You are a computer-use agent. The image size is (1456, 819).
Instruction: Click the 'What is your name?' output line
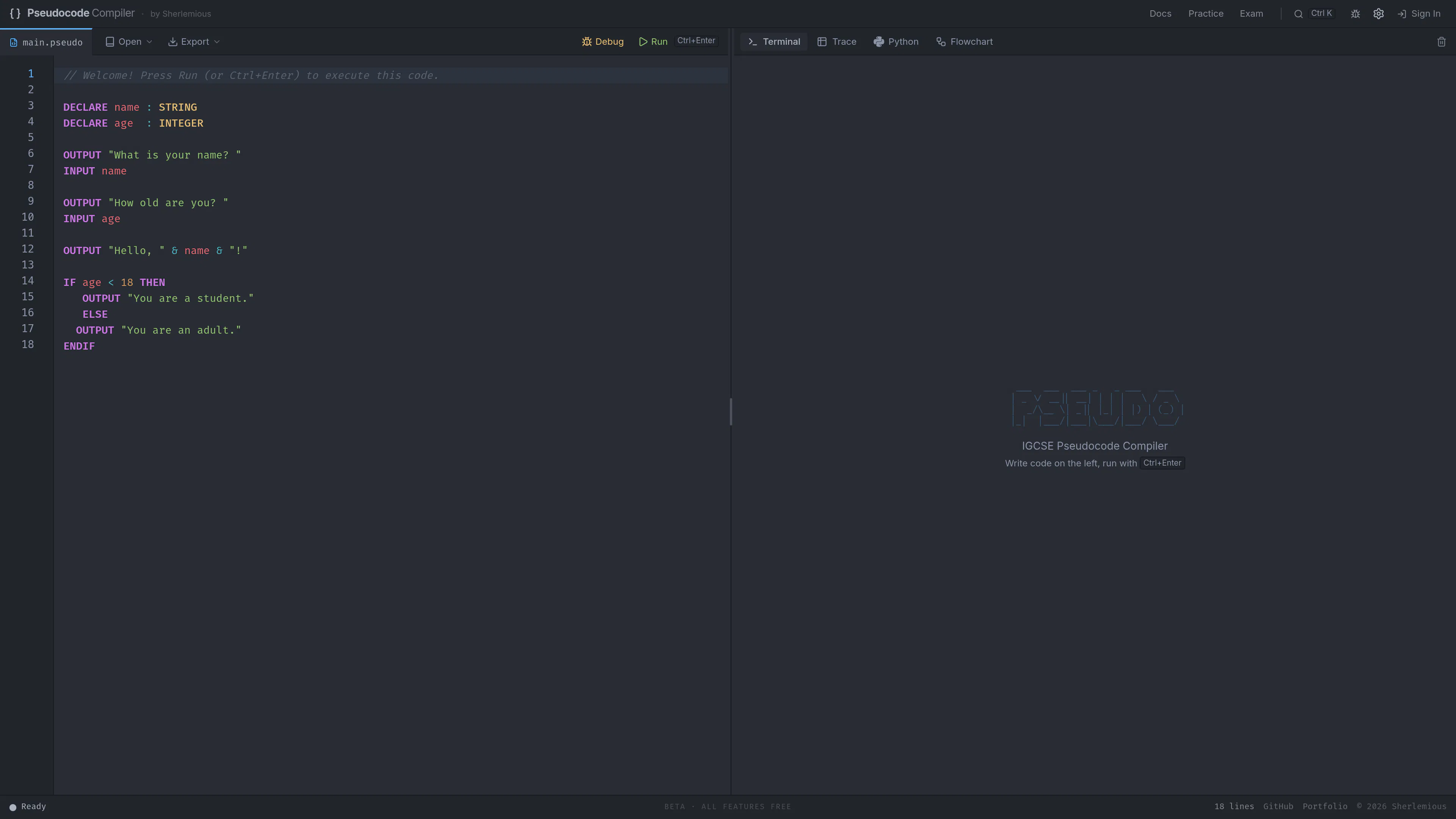click(x=152, y=155)
